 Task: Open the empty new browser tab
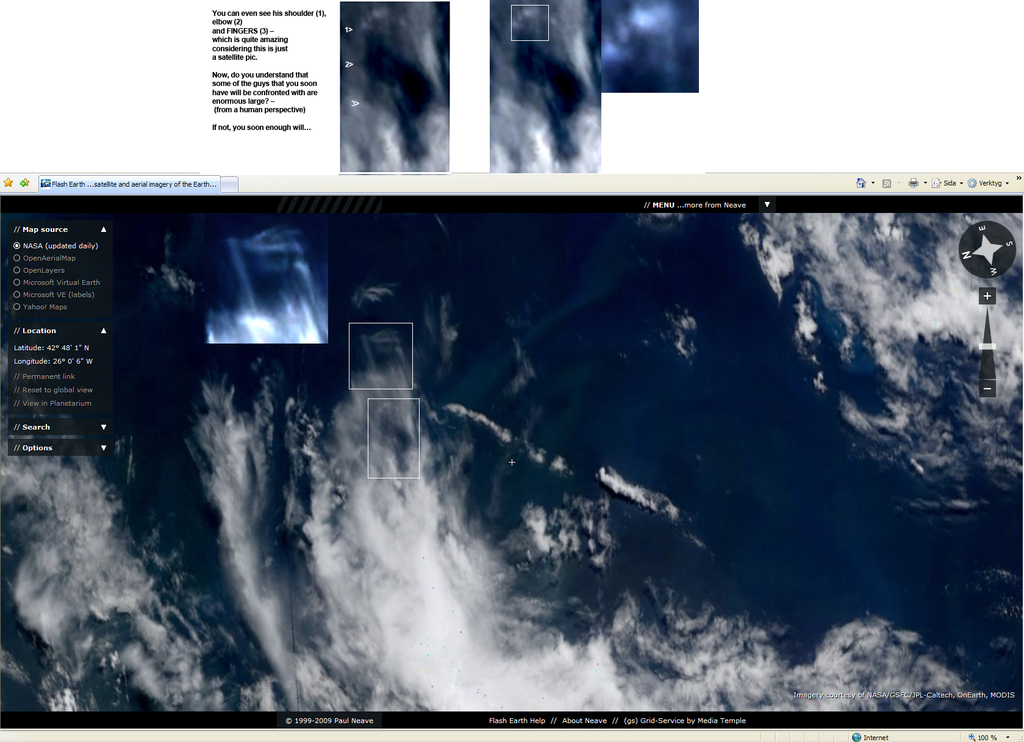229,184
